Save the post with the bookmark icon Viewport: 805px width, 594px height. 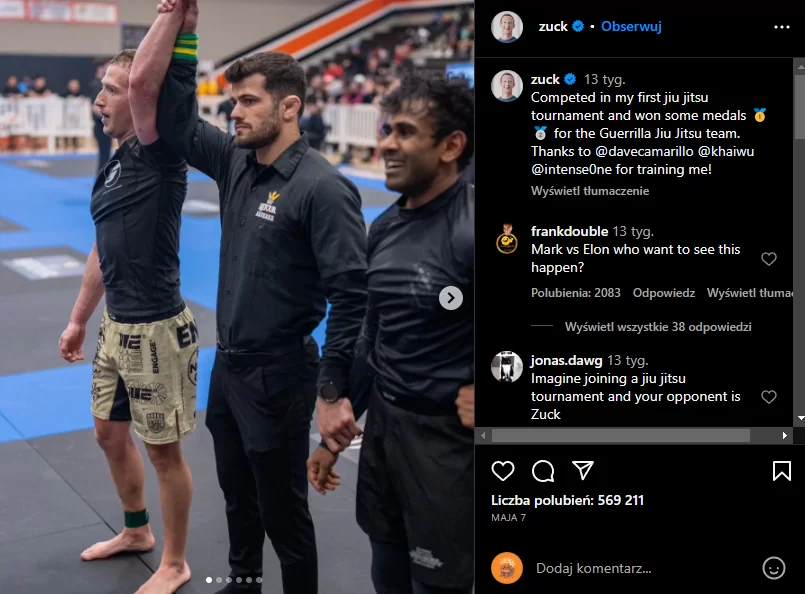[x=781, y=471]
